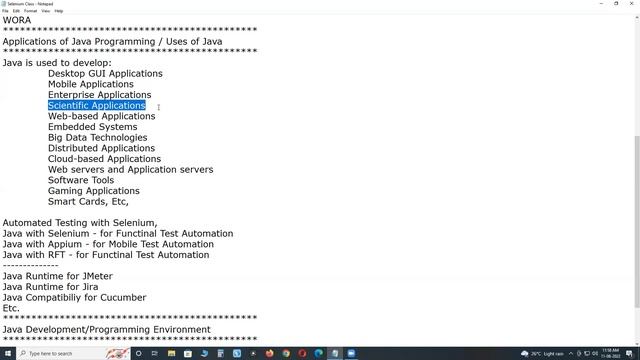Screen dimensions: 640x360
Task: Click the 'Gaming Applications' line
Action: click(x=94, y=191)
